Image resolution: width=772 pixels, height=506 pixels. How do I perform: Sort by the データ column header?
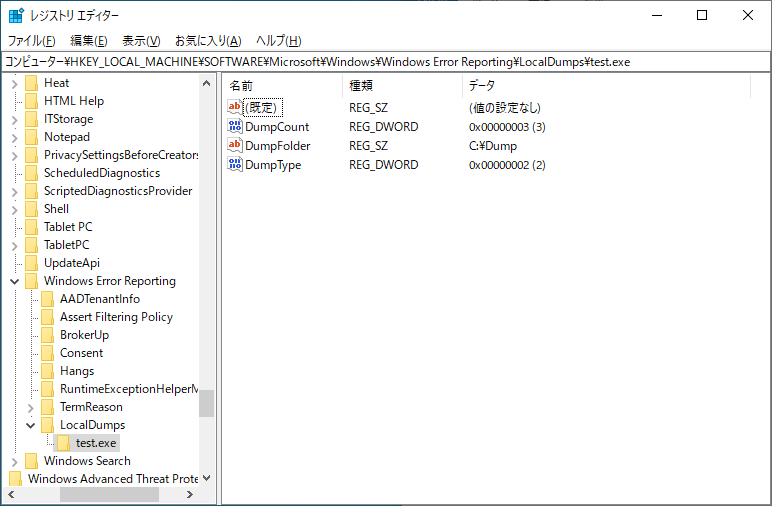(x=606, y=86)
